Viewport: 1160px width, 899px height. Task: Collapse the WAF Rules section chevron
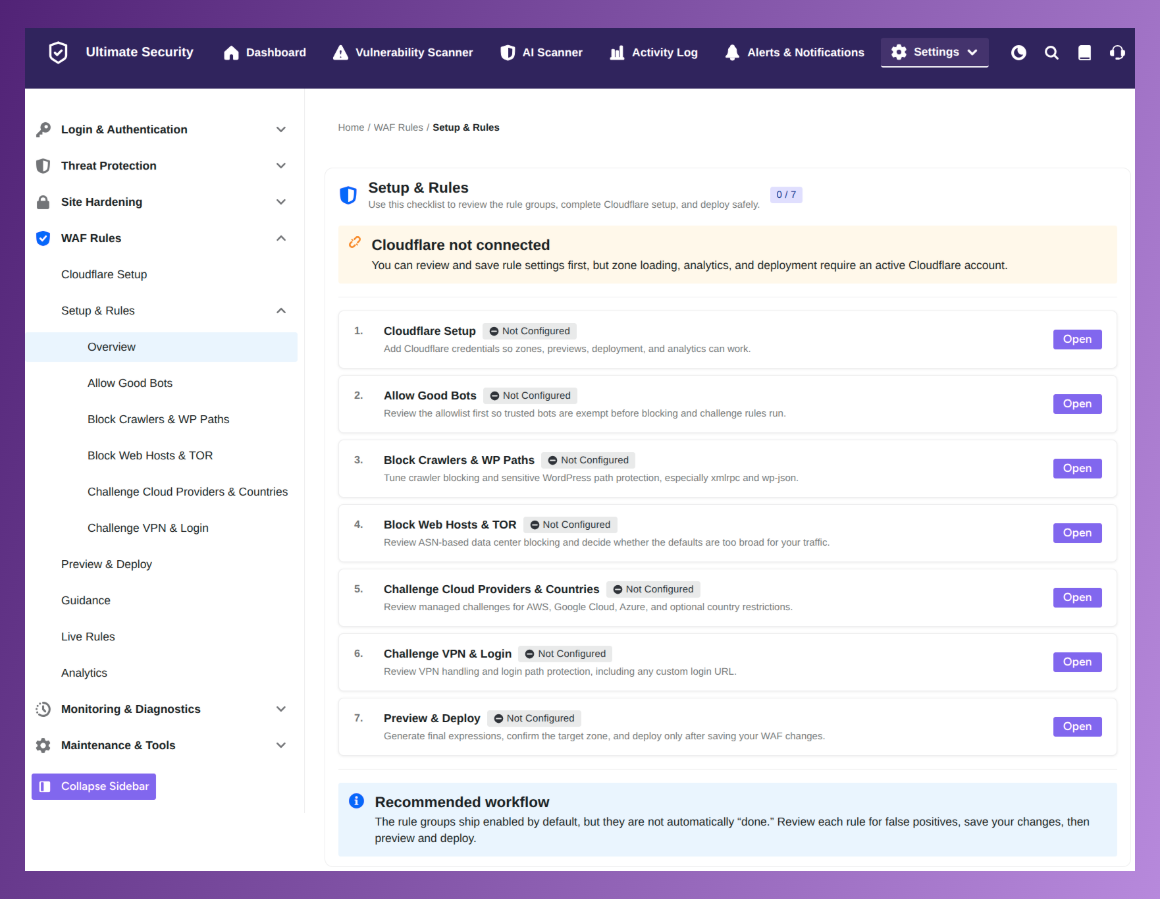point(281,238)
